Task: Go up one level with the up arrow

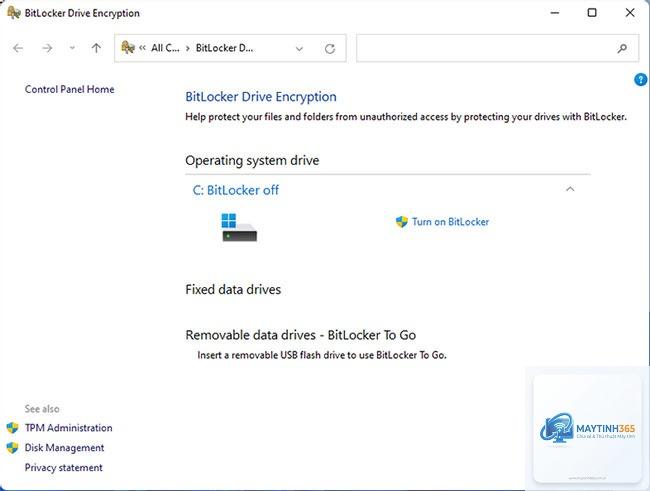Action: pos(96,49)
